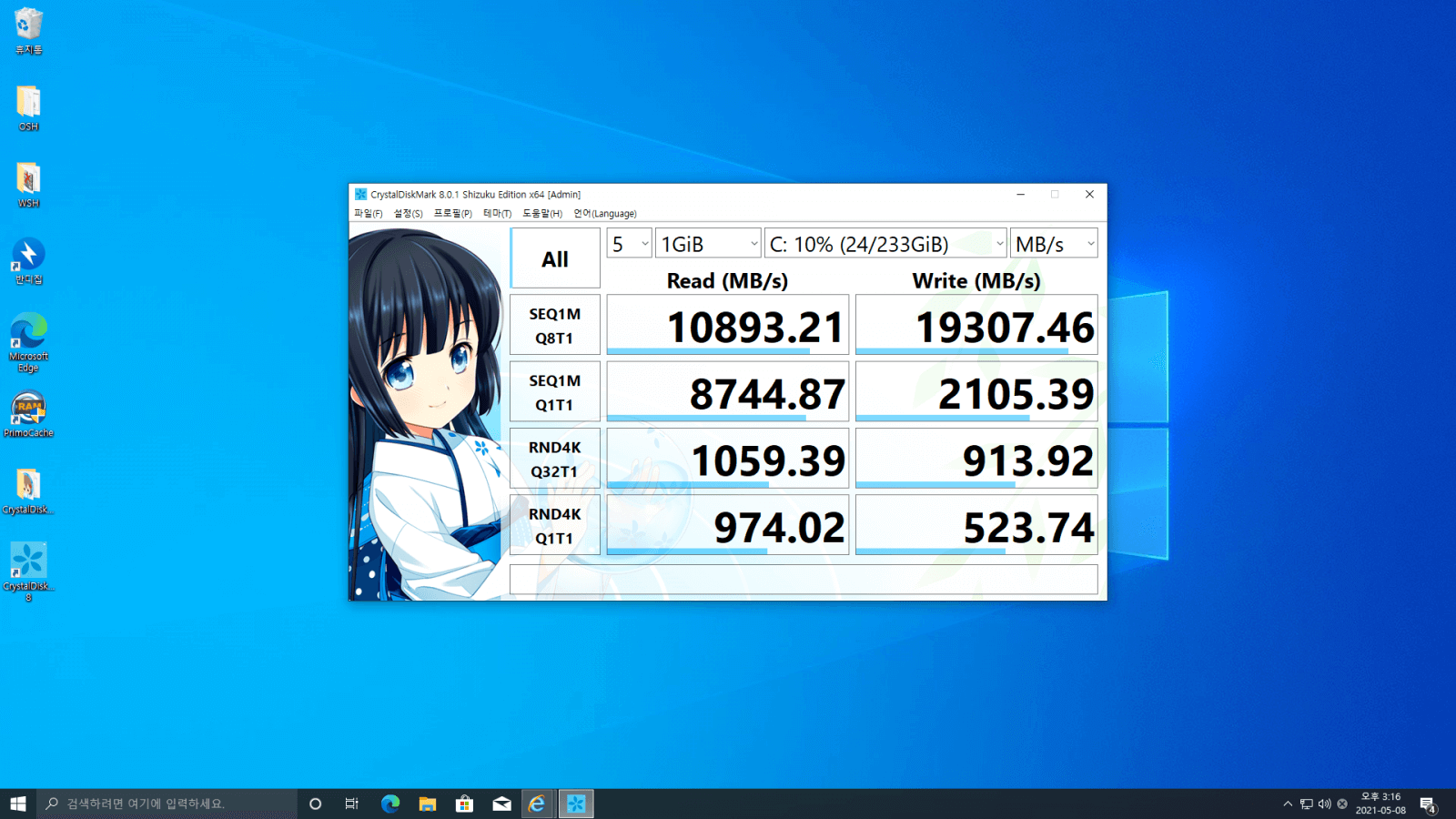Viewport: 1456px width, 819px height.
Task: Open the volume tray icon
Action: [x=1324, y=804]
